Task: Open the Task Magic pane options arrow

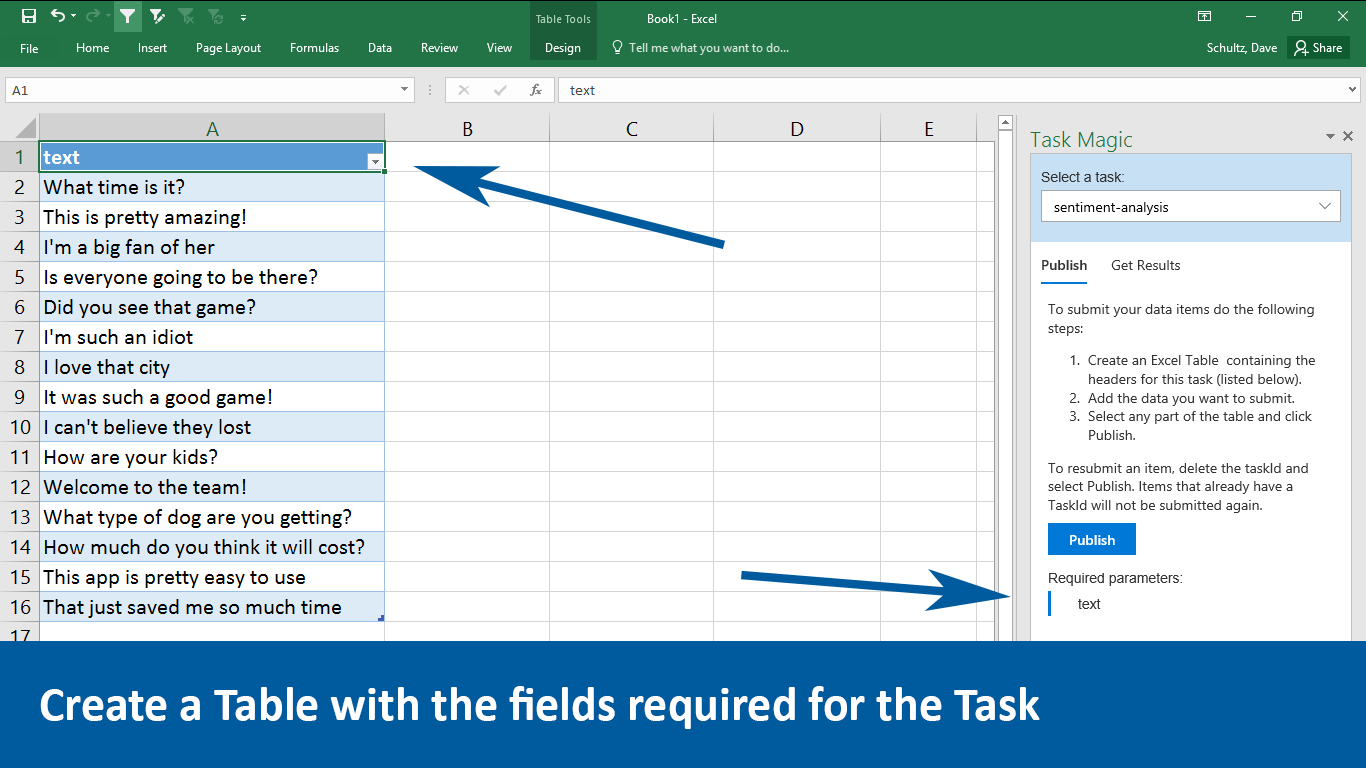Action: point(1330,137)
